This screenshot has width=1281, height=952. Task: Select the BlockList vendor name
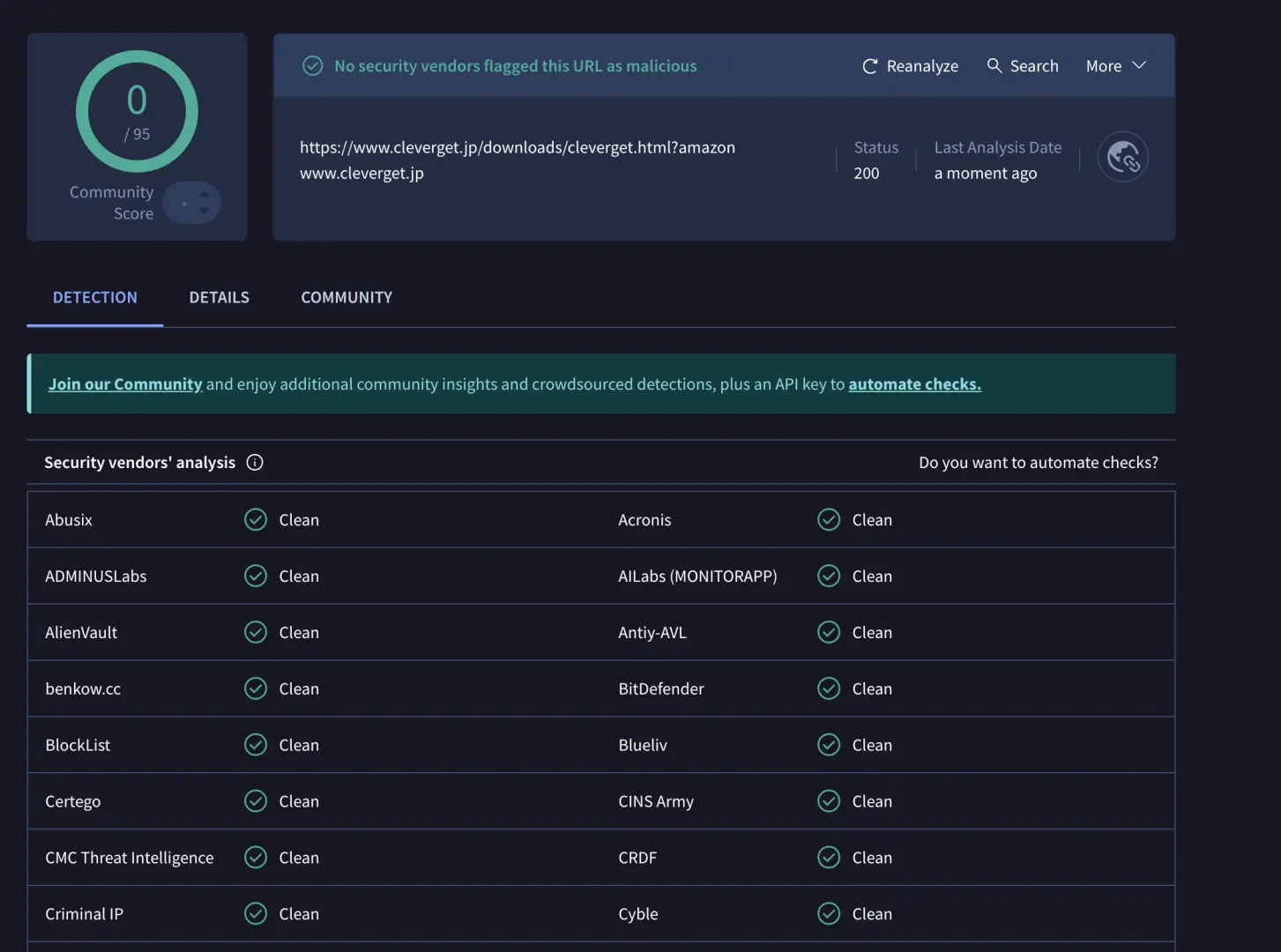pyautogui.click(x=78, y=746)
